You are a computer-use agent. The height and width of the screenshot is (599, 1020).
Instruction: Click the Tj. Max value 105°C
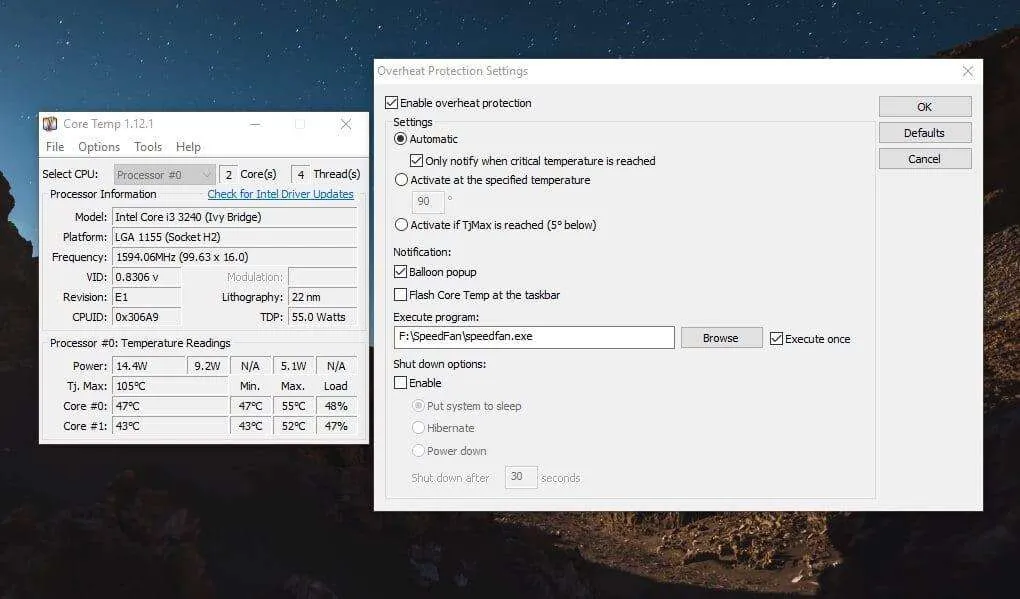point(170,386)
